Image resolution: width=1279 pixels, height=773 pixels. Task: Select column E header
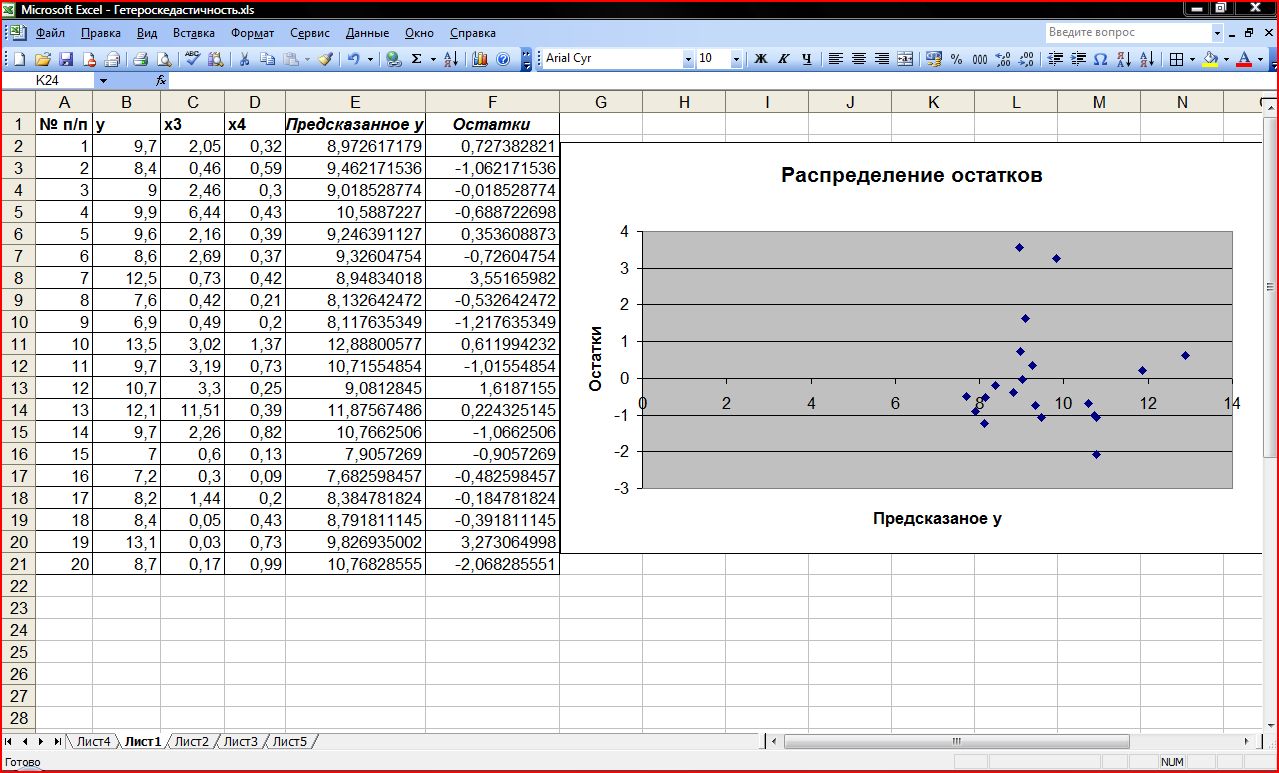[x=355, y=102]
